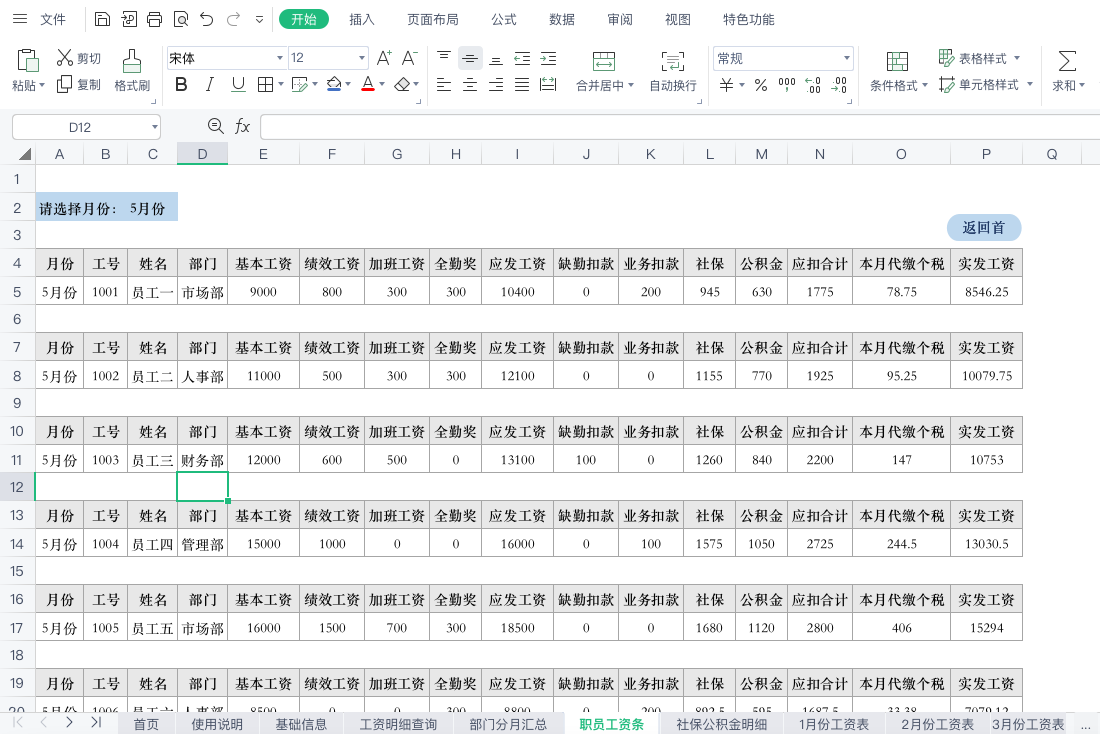
Task: Click the Cut (剪切) scissors icon
Action: tap(65, 58)
